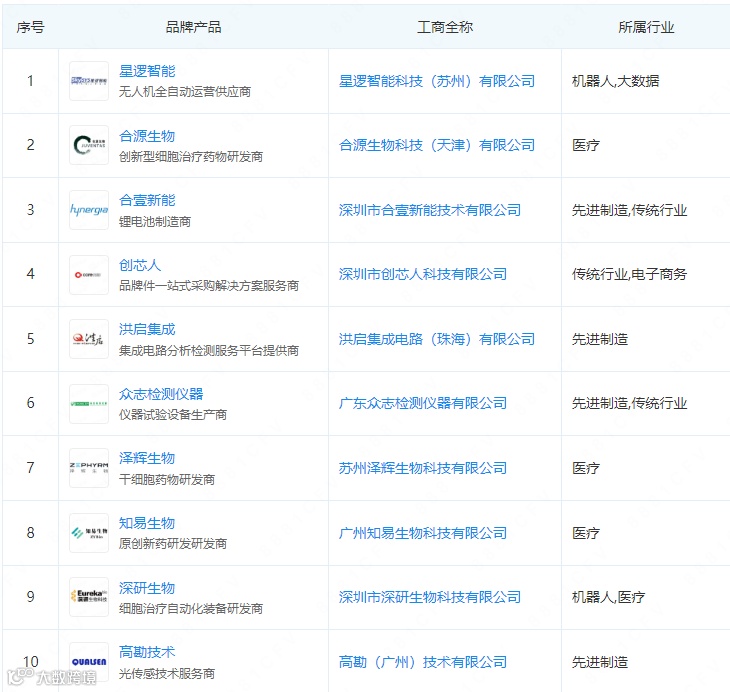Open the 众志检测仪器 brand link
Image resolution: width=730 pixels, height=692 pixels.
161,394
